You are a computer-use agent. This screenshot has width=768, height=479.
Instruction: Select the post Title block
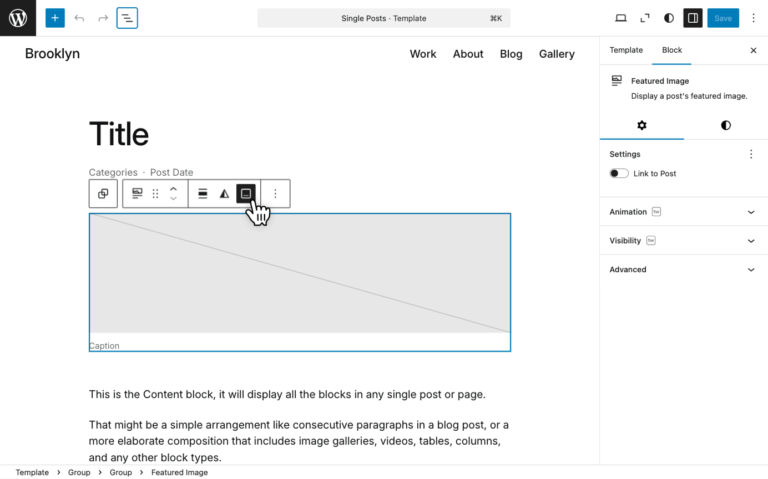119,134
